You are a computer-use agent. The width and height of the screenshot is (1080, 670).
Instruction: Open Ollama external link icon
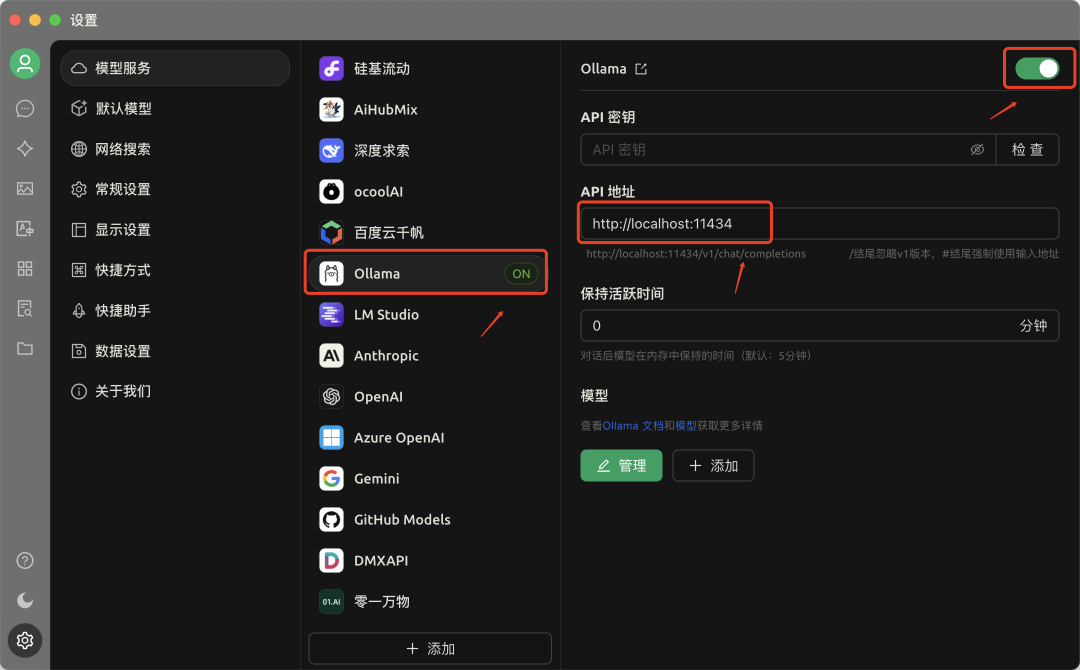tap(641, 69)
